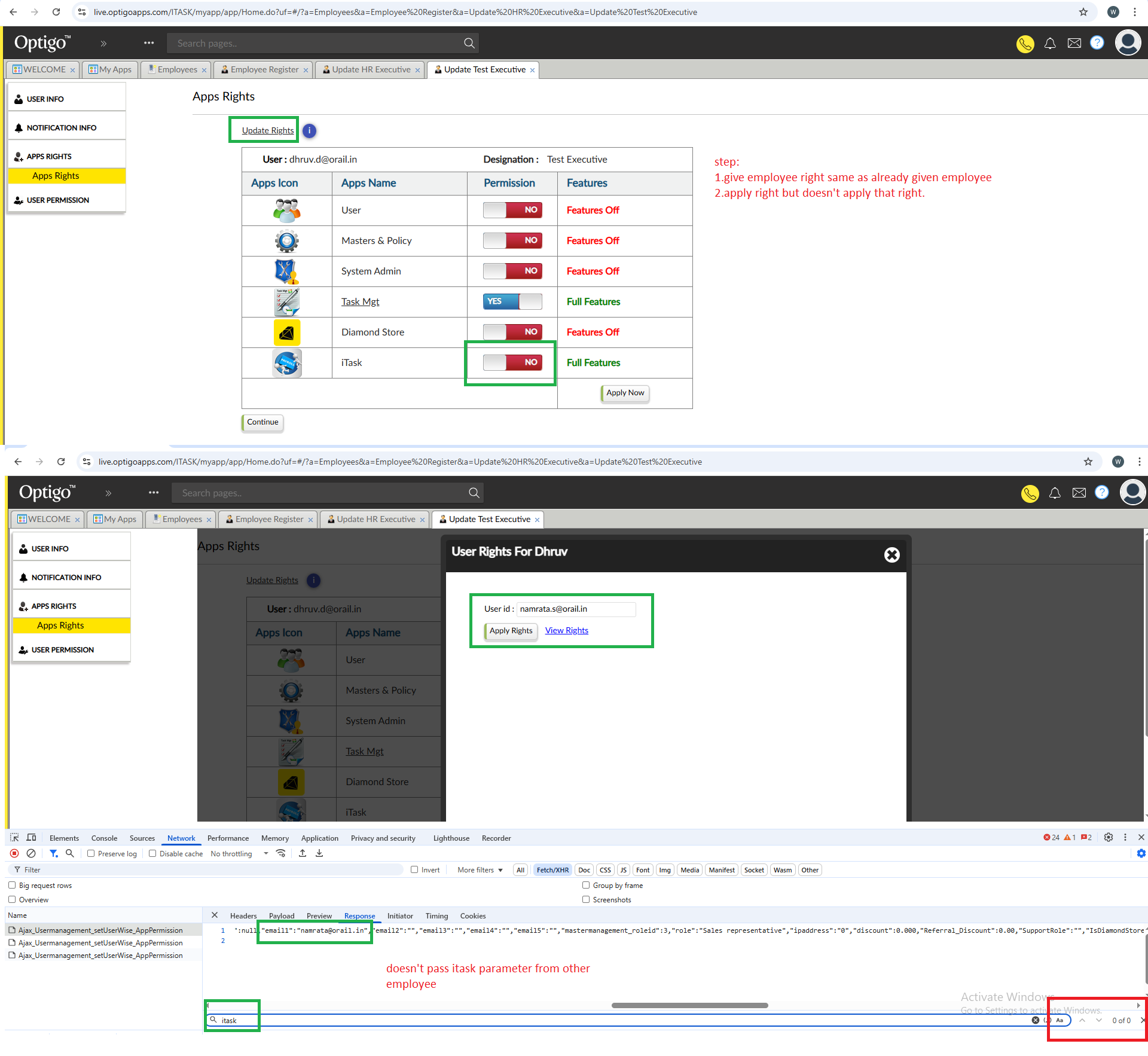This screenshot has width=1148, height=1056.
Task: Open DevTools settings gear icon
Action: (x=1108, y=837)
